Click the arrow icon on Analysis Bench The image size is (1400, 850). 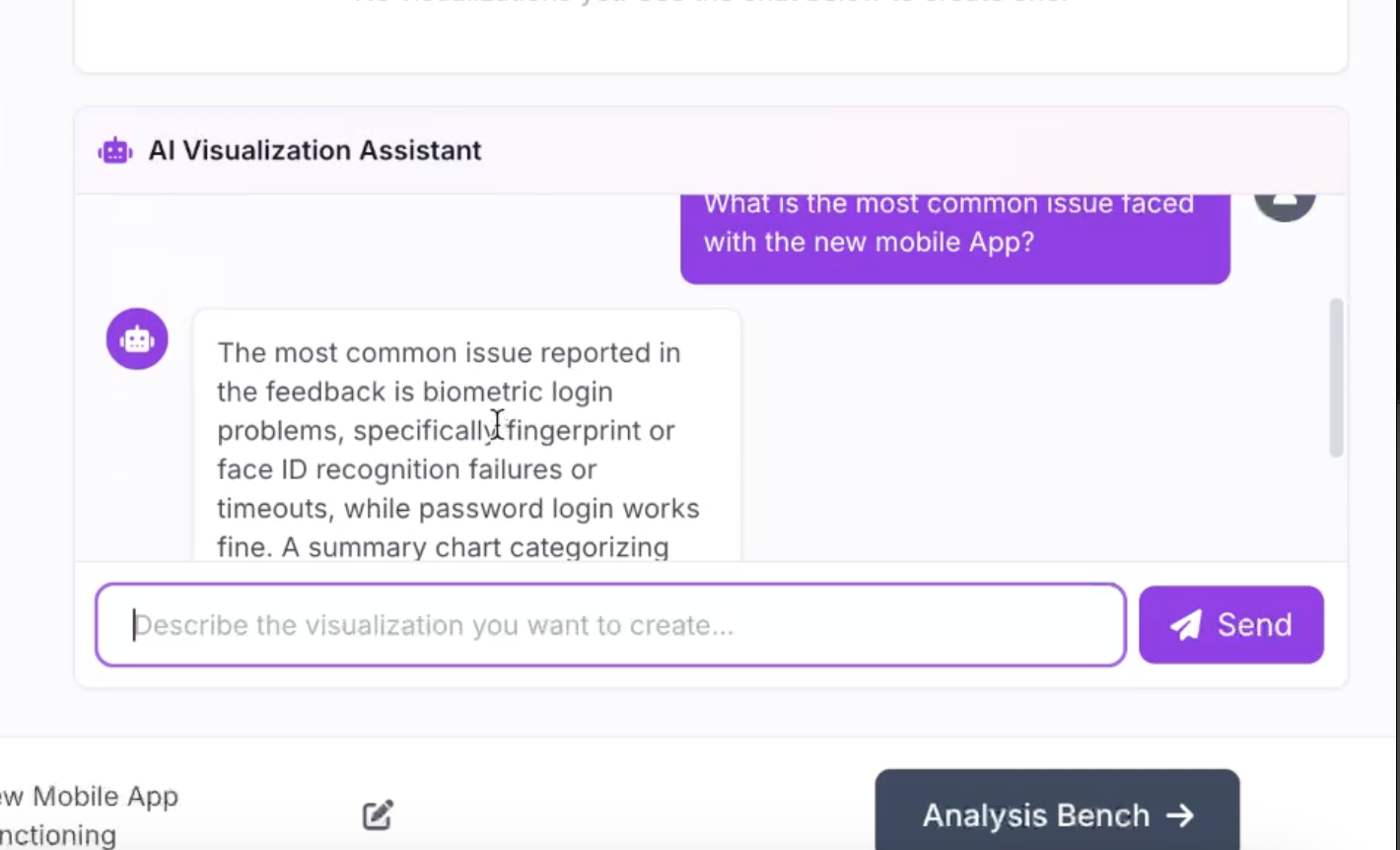(1180, 815)
